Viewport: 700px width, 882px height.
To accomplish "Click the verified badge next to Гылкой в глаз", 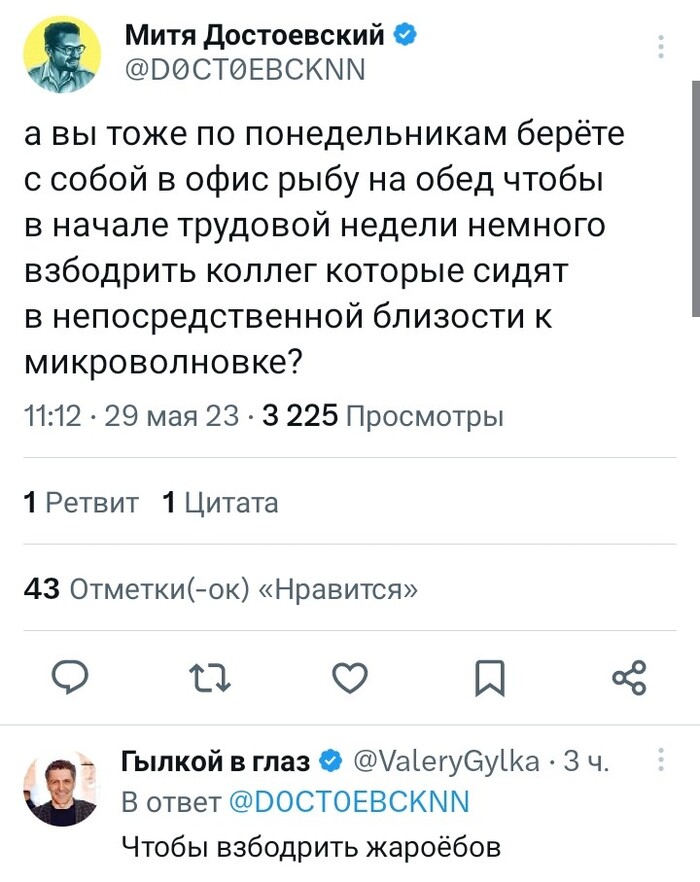I will tap(328, 763).
